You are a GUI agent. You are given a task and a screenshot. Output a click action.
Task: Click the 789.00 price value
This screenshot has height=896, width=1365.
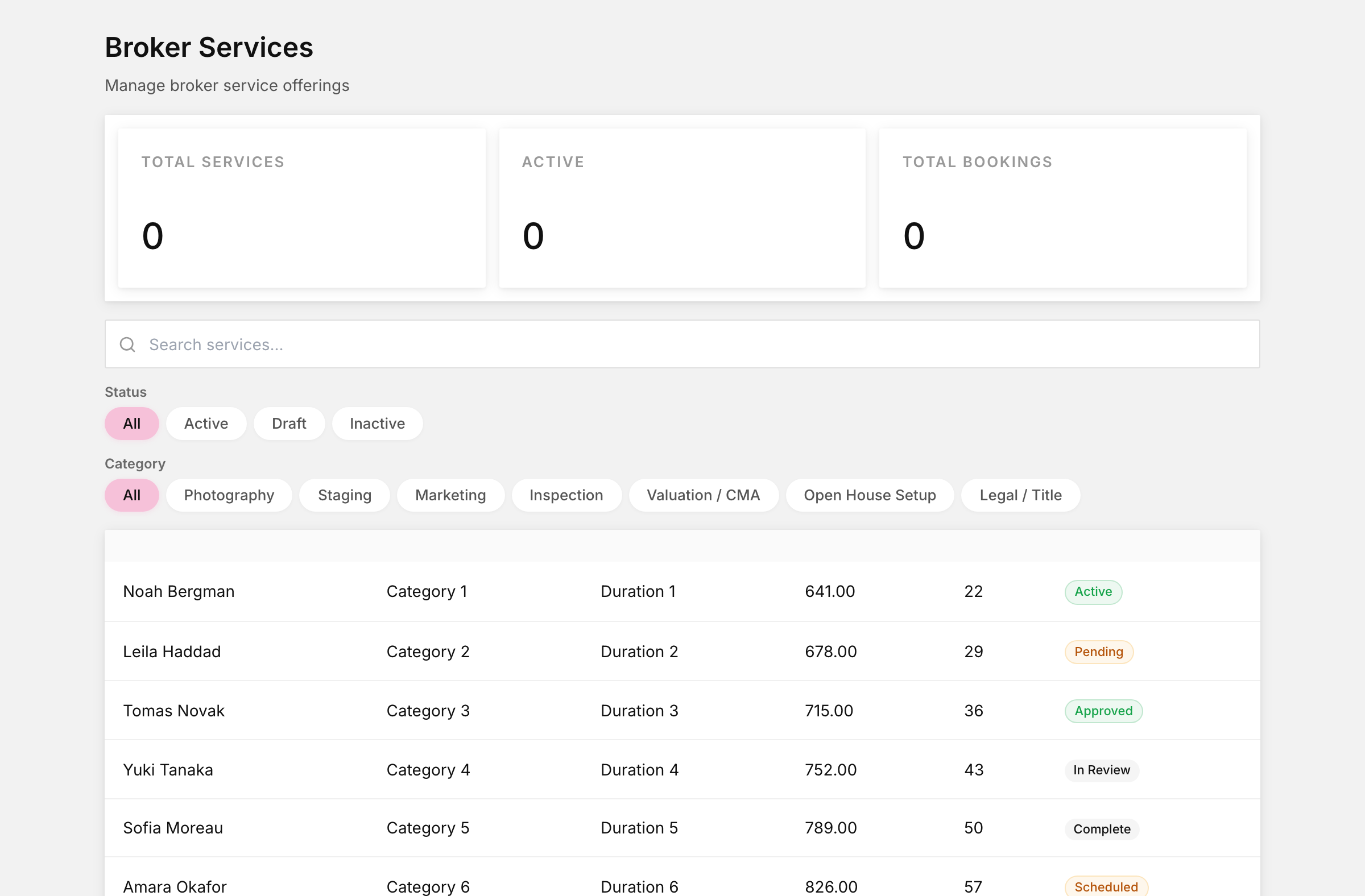point(830,828)
